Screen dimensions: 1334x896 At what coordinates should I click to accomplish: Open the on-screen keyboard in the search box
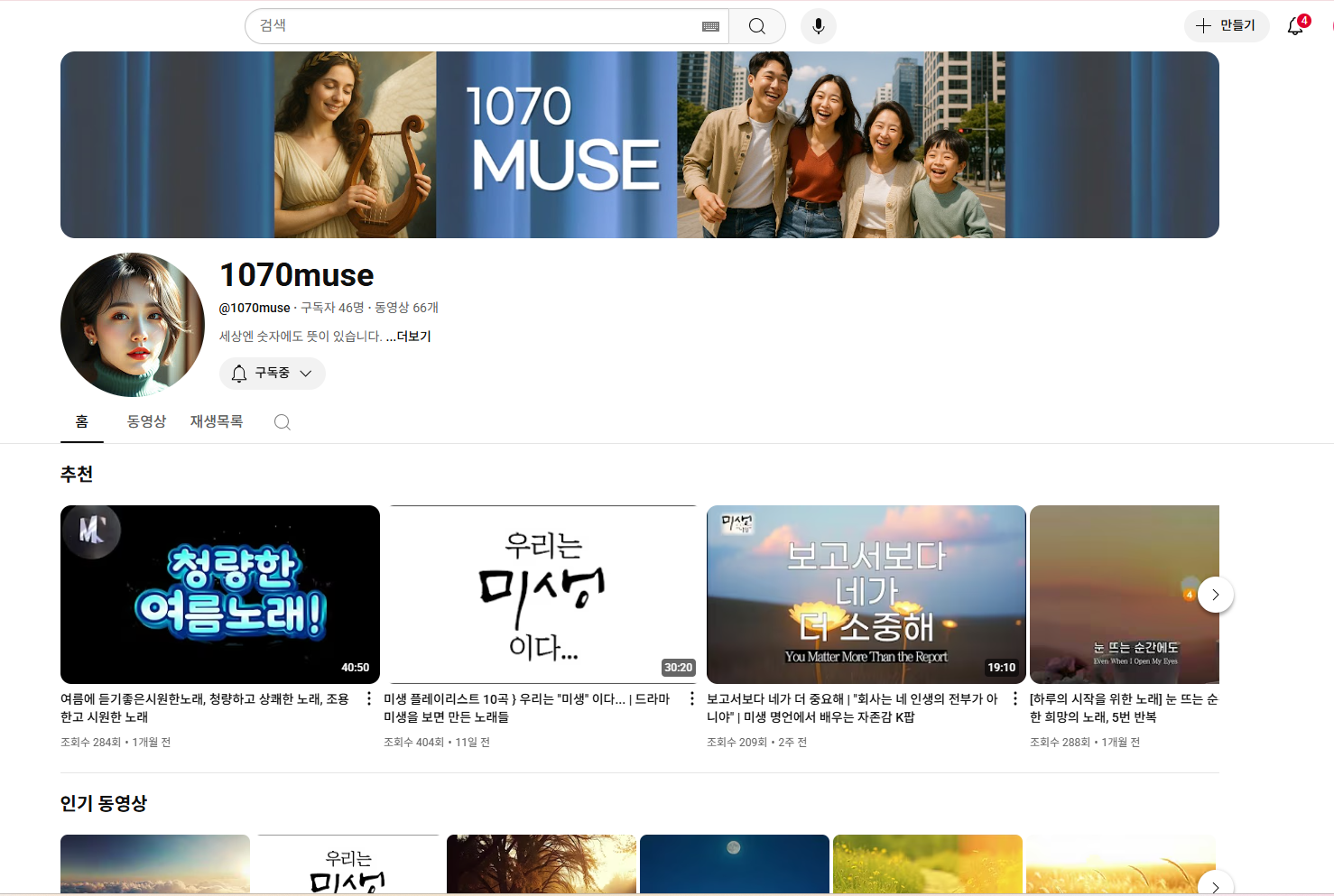[710, 26]
